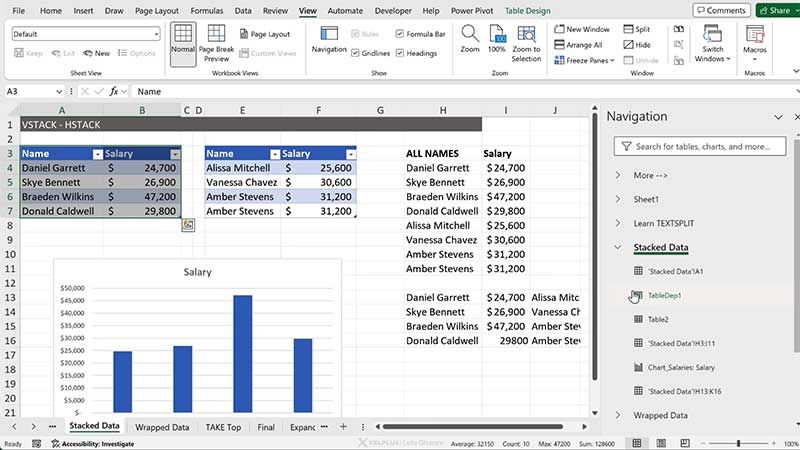Expand Wrapped Data in Navigation
This screenshot has width=800, height=450.
pos(618,415)
